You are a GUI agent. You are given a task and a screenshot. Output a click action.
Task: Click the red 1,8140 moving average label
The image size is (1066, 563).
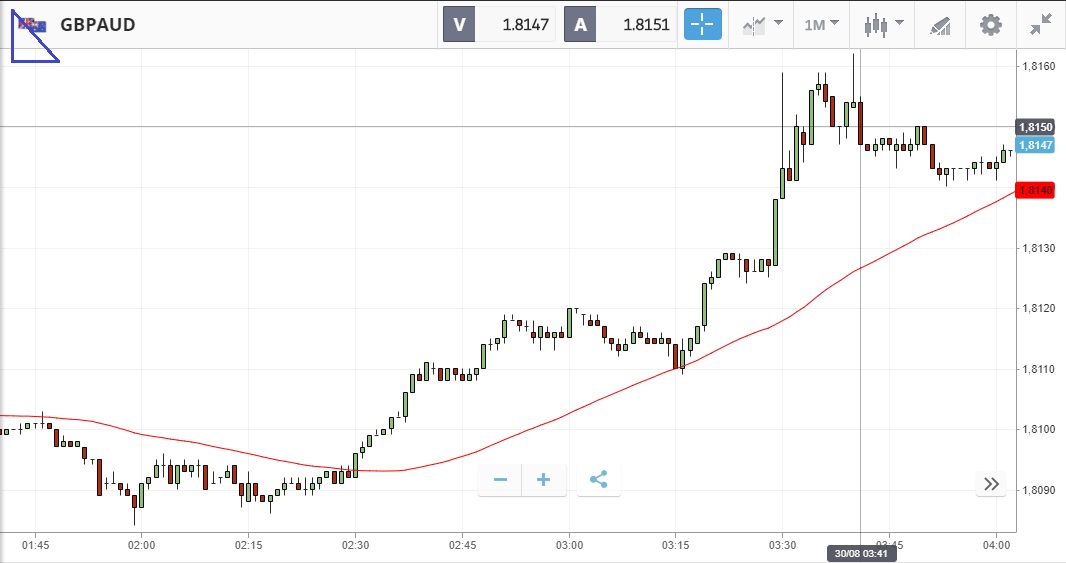1035,190
